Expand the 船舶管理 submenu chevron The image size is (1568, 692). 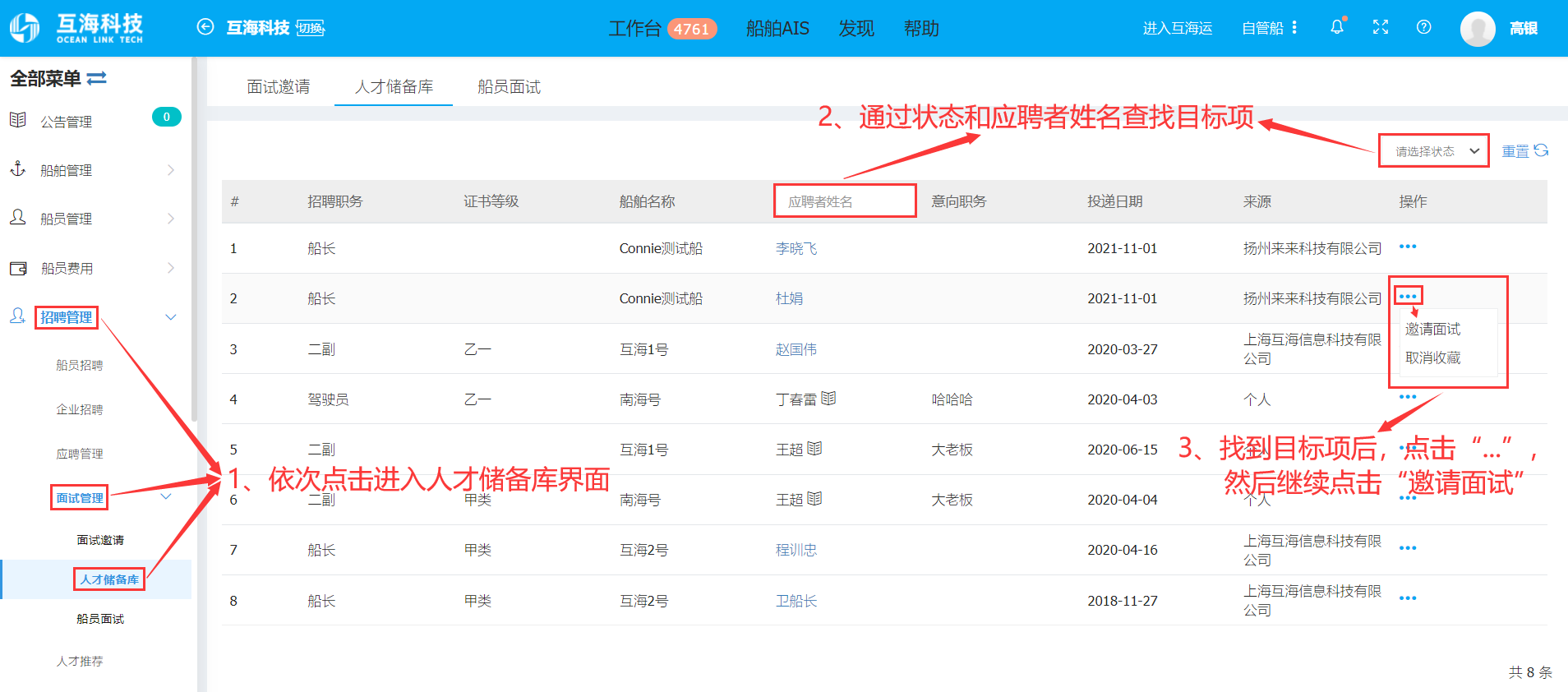[170, 170]
